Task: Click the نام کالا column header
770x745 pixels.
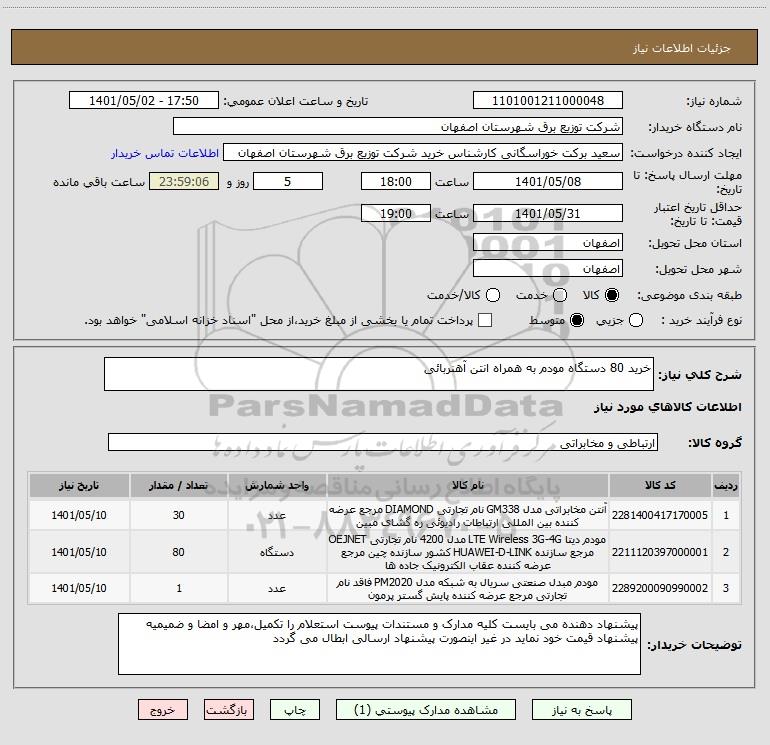Action: pyautogui.click(x=468, y=485)
